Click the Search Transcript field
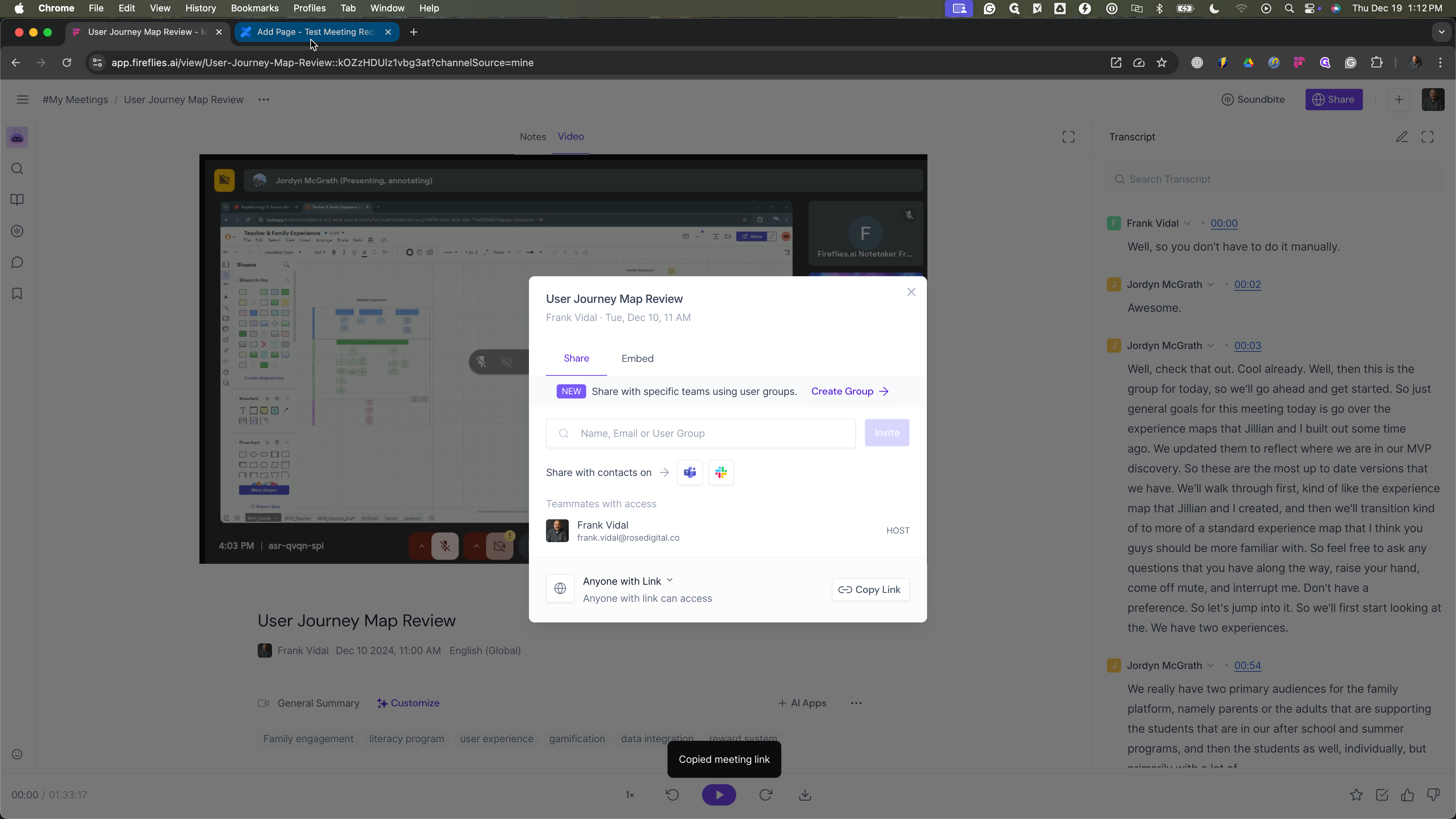The height and width of the screenshot is (819, 1456). (x=1274, y=179)
